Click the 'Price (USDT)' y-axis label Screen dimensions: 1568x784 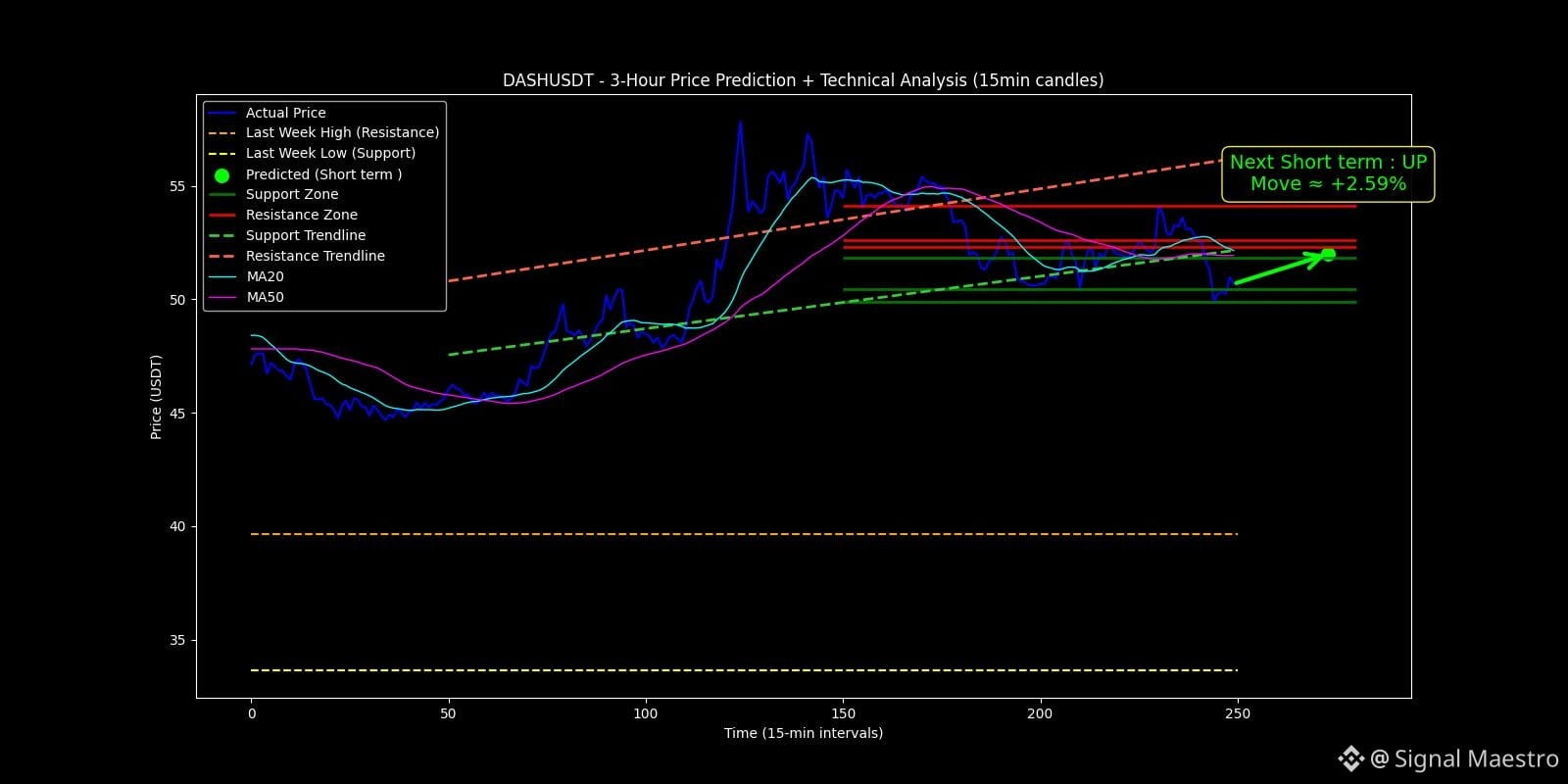click(156, 397)
